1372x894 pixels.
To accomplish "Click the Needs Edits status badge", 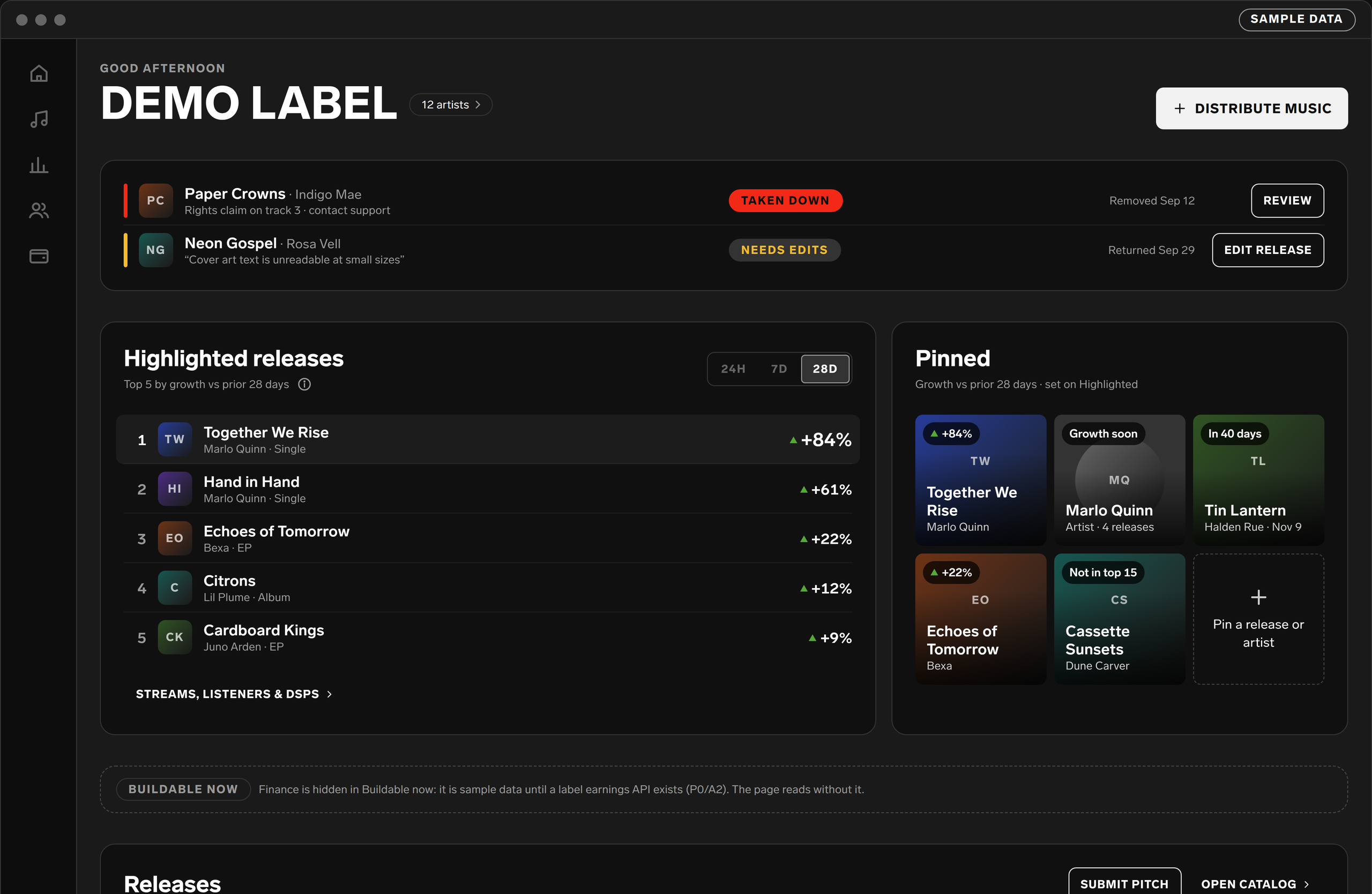I will [784, 250].
